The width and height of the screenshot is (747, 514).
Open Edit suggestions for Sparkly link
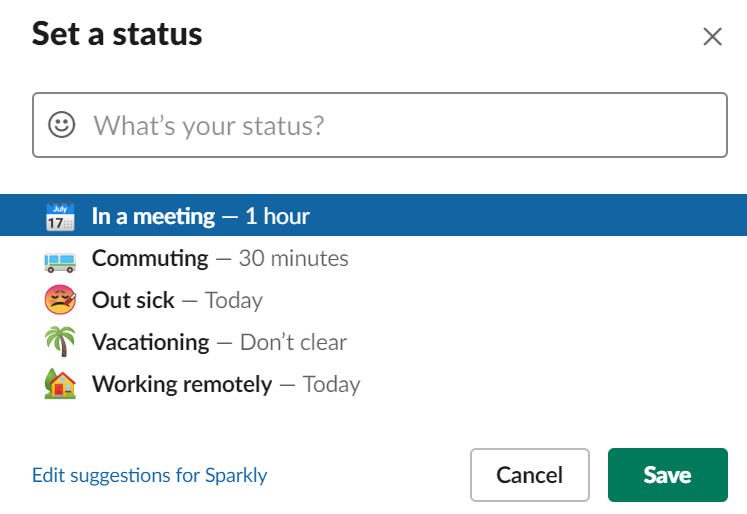coord(150,475)
